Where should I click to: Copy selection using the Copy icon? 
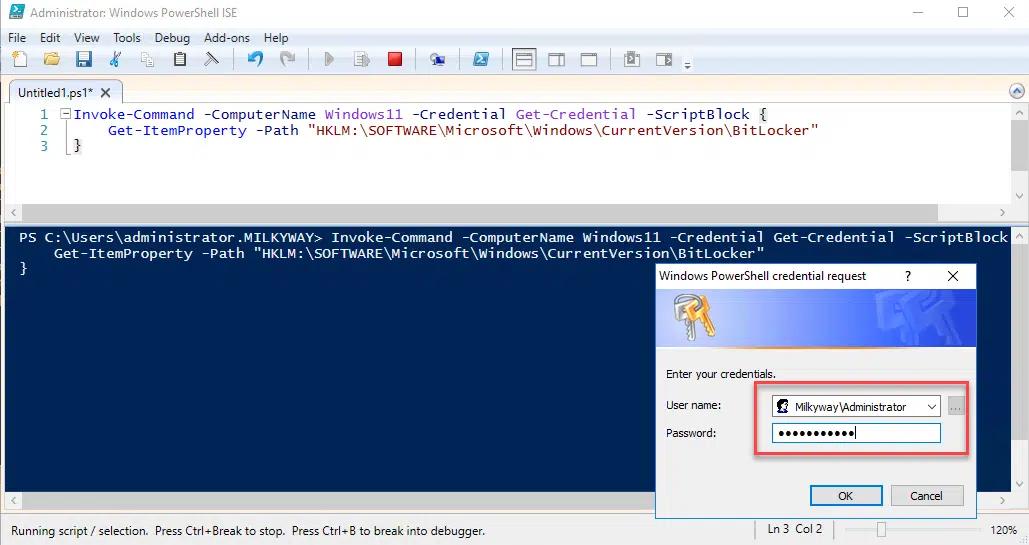[x=147, y=59]
